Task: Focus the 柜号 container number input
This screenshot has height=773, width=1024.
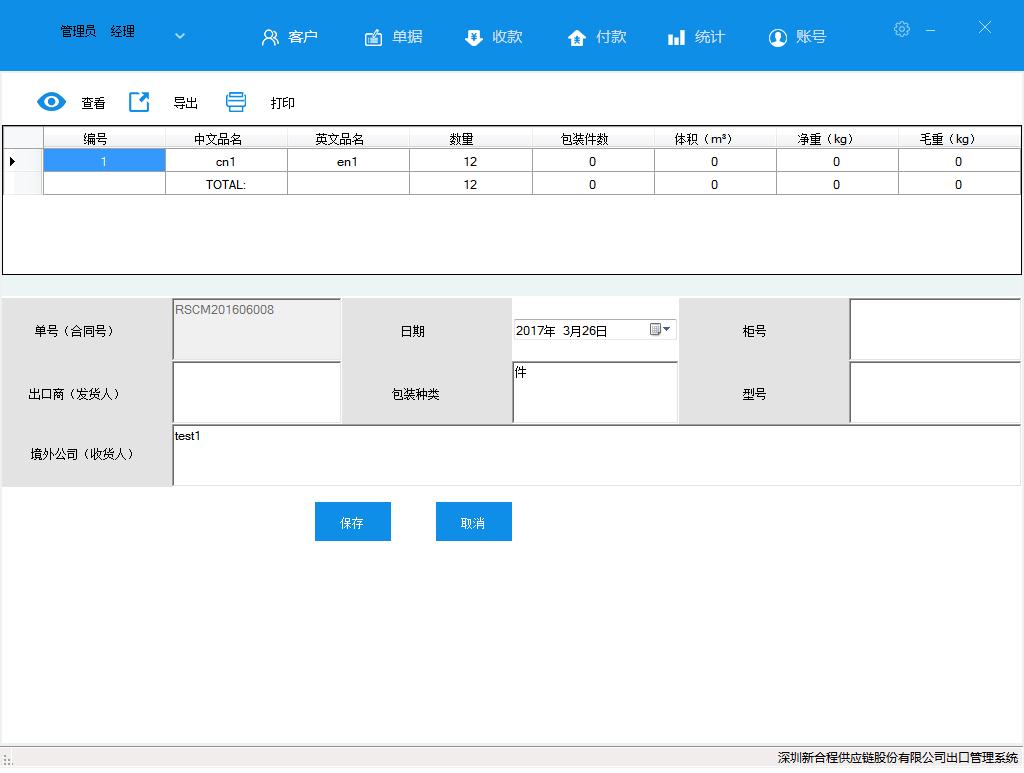Action: click(x=935, y=330)
